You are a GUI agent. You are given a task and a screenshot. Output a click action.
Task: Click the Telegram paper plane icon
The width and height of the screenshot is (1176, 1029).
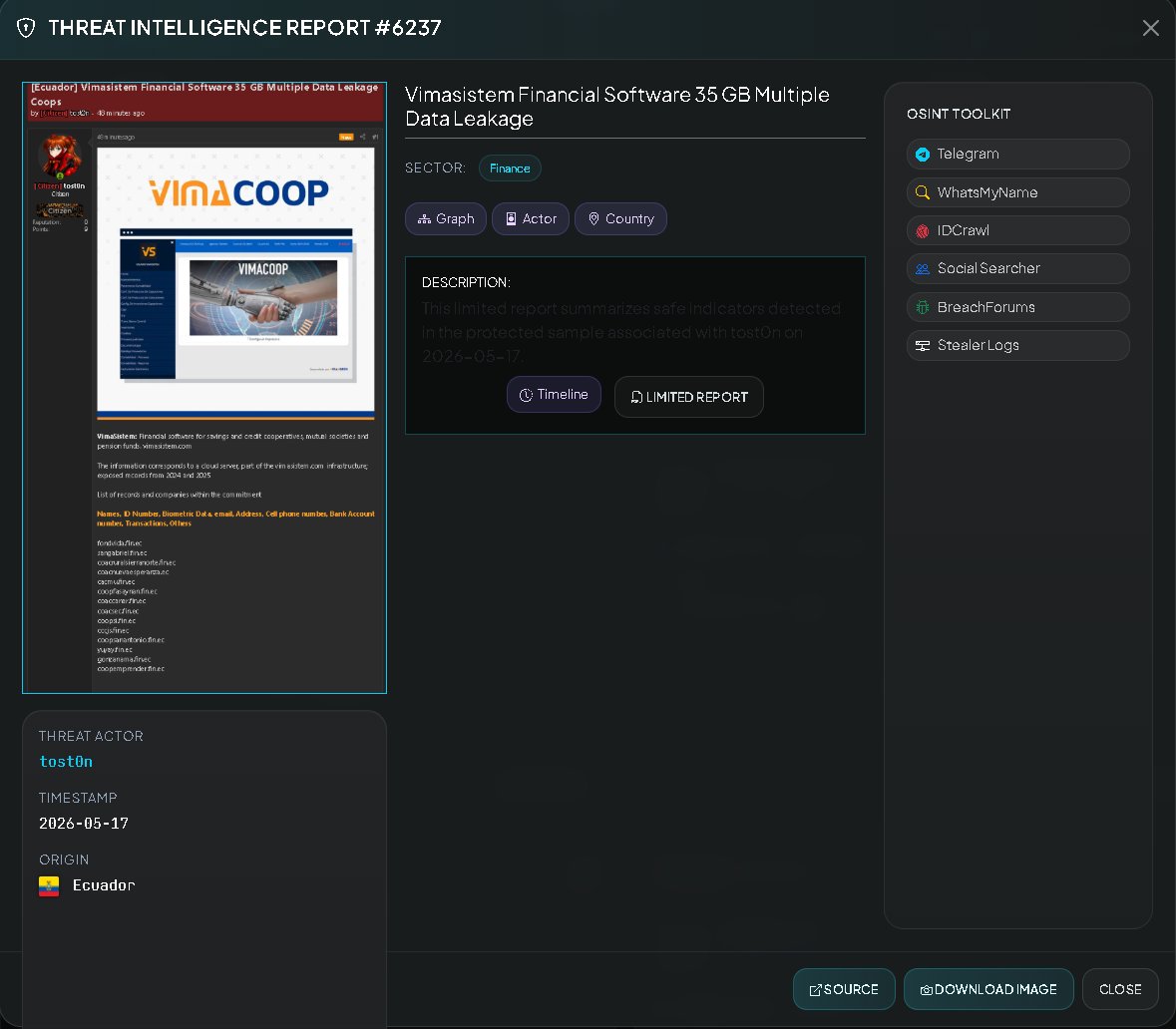tap(923, 155)
